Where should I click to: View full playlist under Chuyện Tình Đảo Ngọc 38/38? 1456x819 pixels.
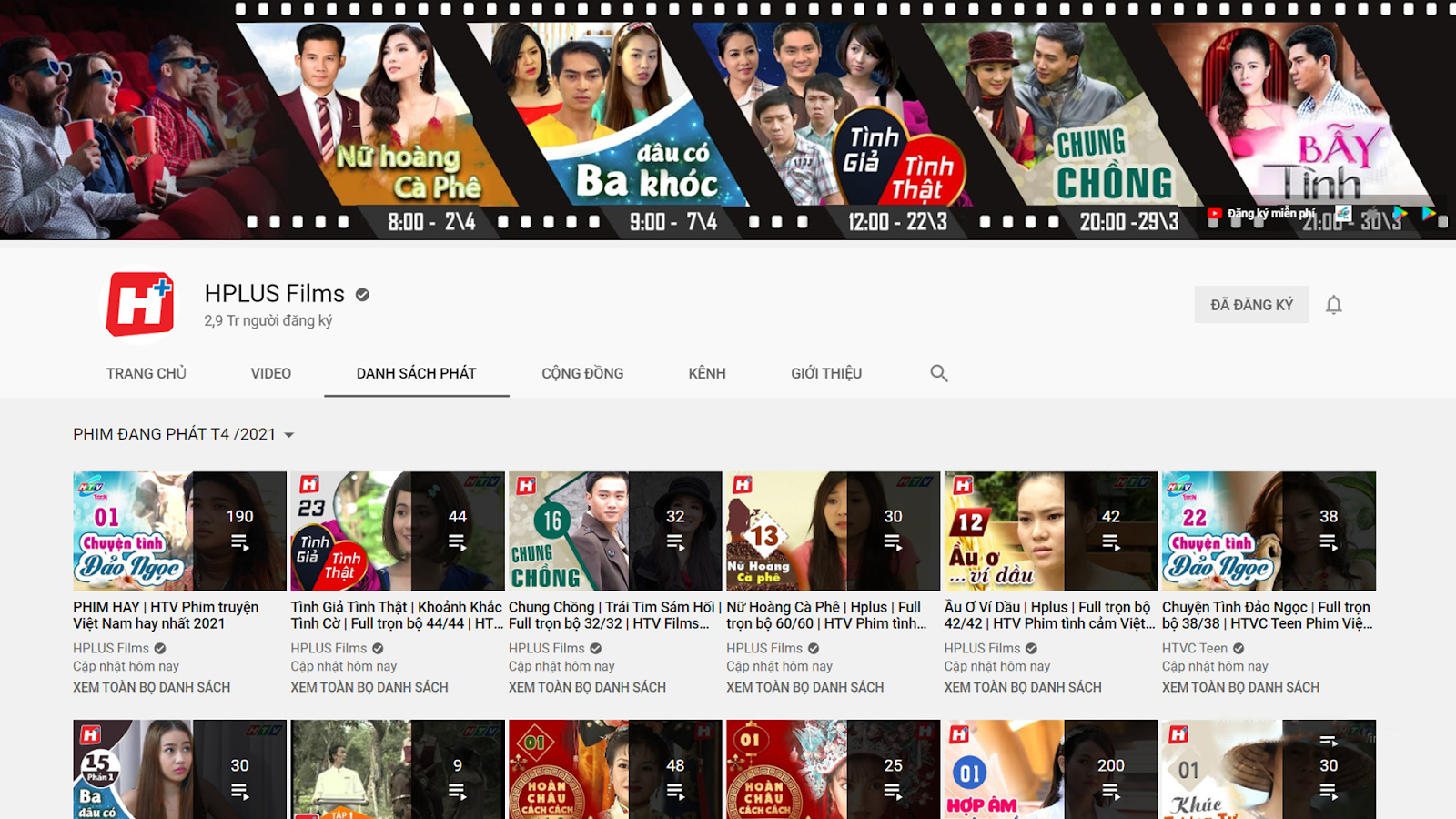click(x=1240, y=687)
